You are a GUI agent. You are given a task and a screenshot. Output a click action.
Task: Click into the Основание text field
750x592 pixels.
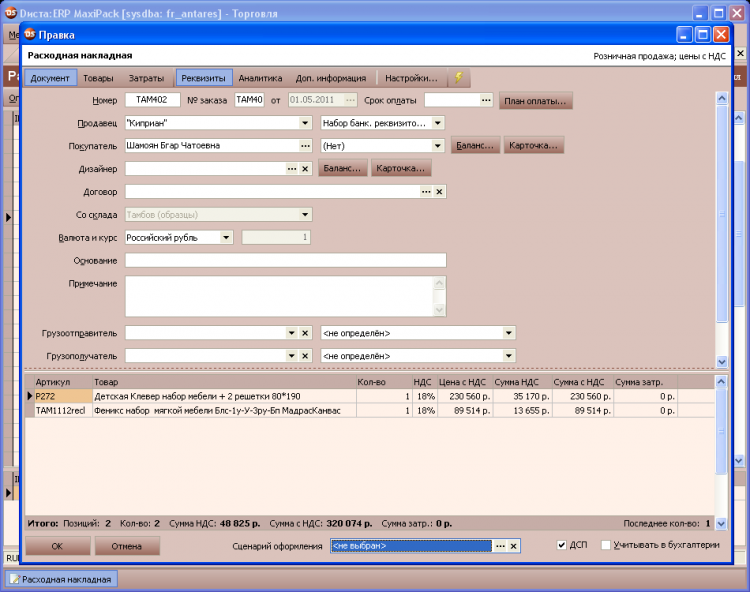[x=285, y=261]
